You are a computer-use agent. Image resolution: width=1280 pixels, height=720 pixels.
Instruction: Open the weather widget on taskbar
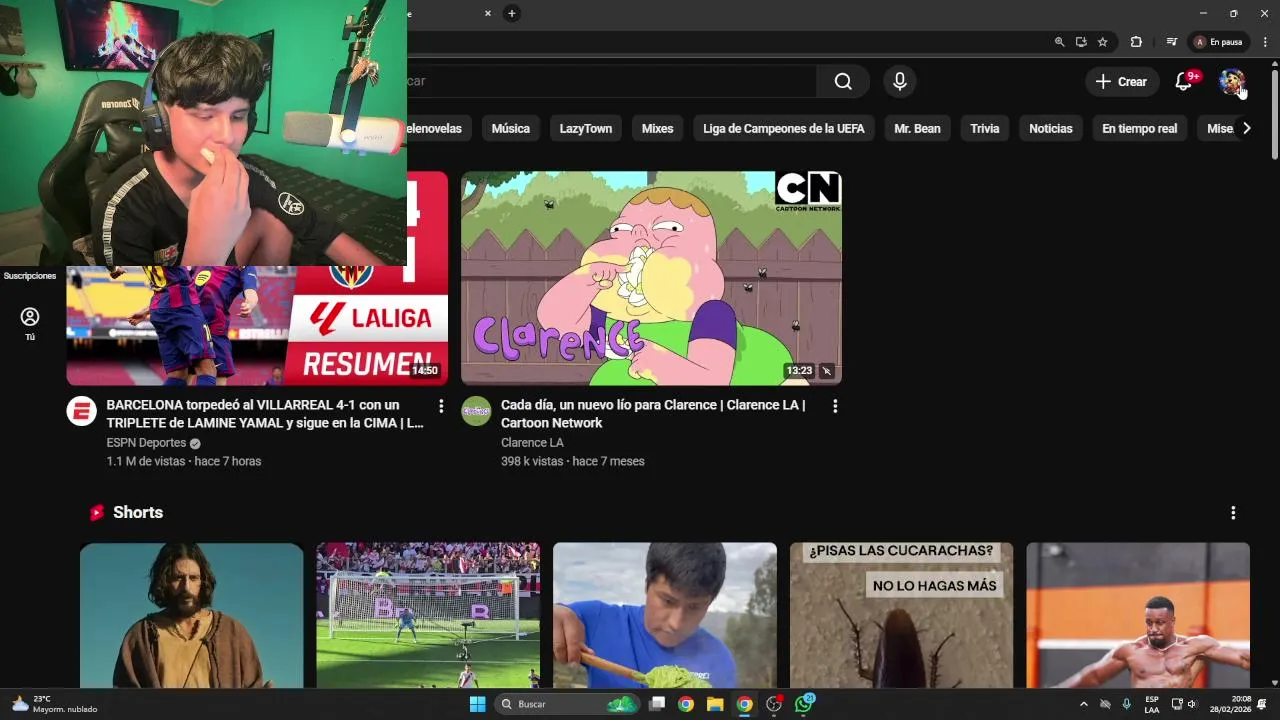click(x=54, y=704)
